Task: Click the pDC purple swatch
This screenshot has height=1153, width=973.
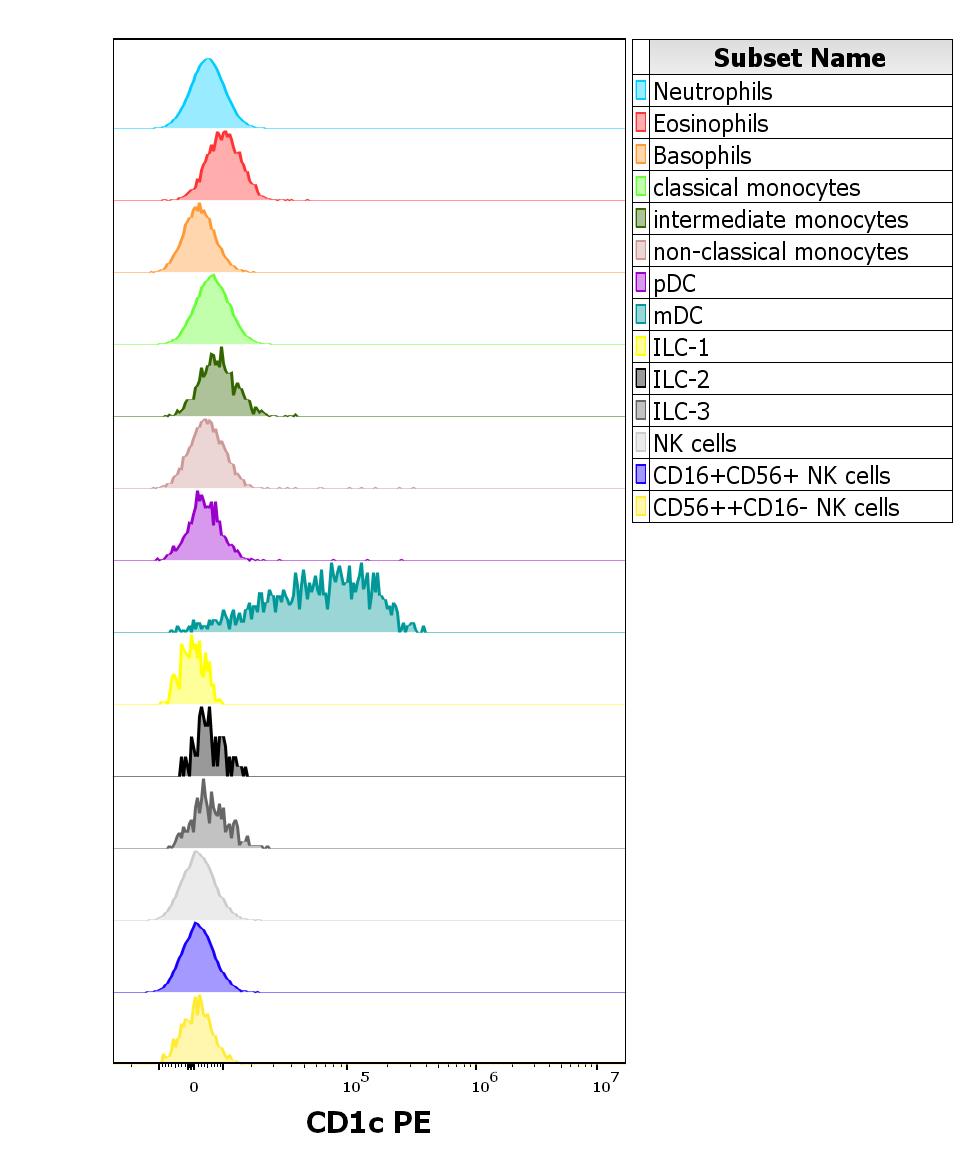Action: tap(641, 283)
